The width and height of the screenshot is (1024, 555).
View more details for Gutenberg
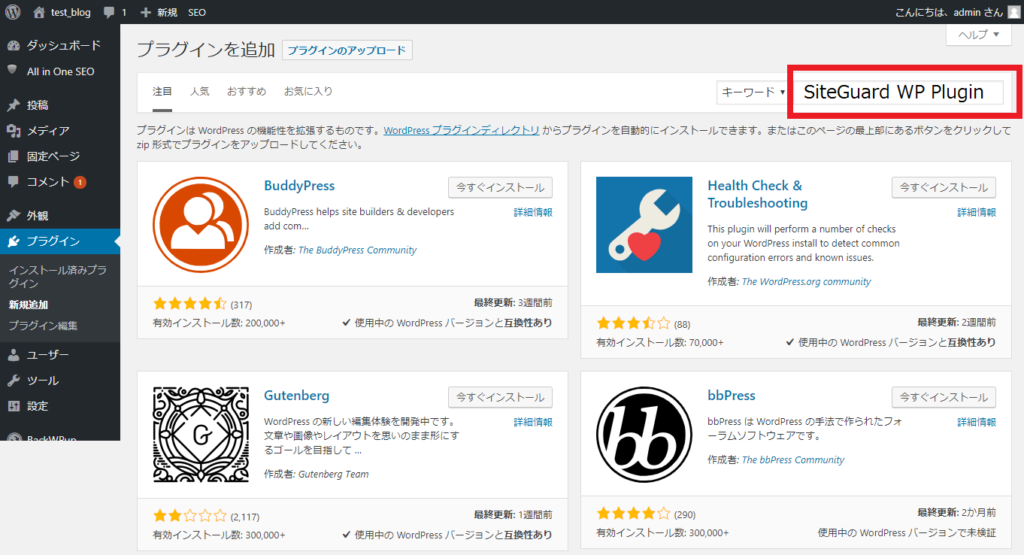click(x=532, y=422)
